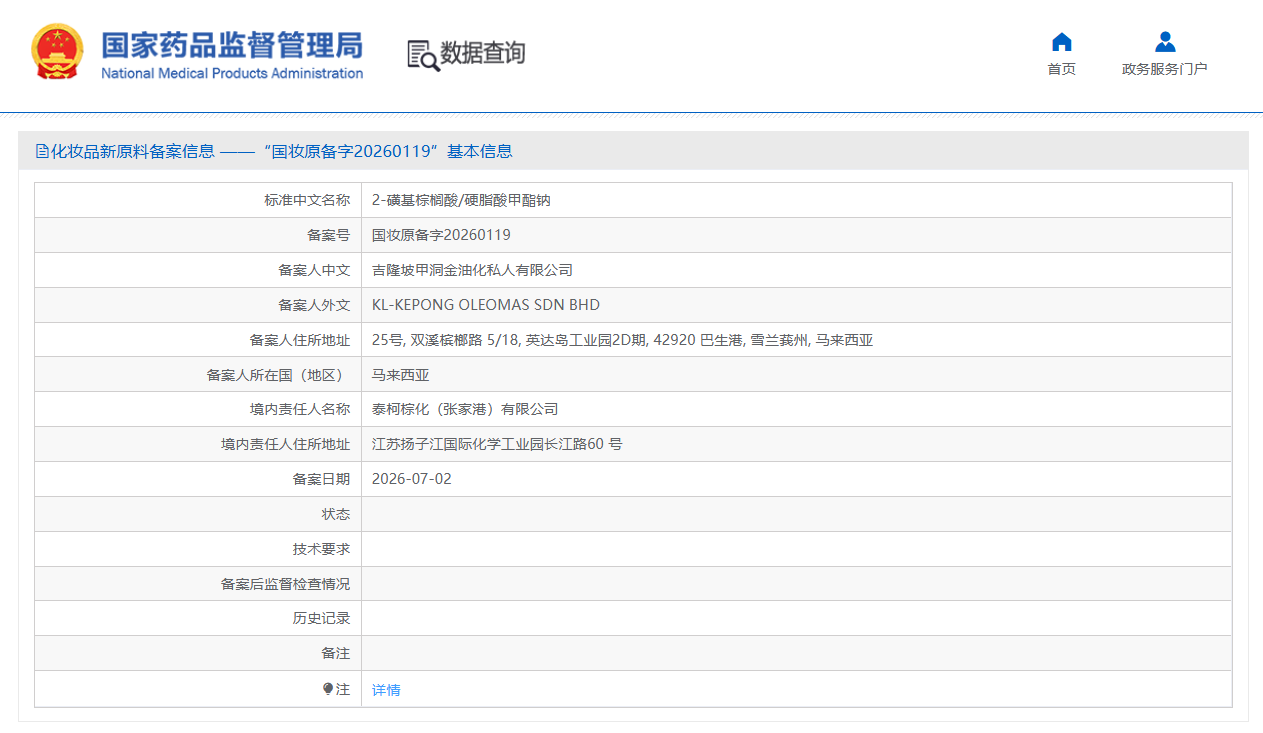Viewport: 1263px width, 733px height.
Task: Click the 备案号 label
Action: 329,235
